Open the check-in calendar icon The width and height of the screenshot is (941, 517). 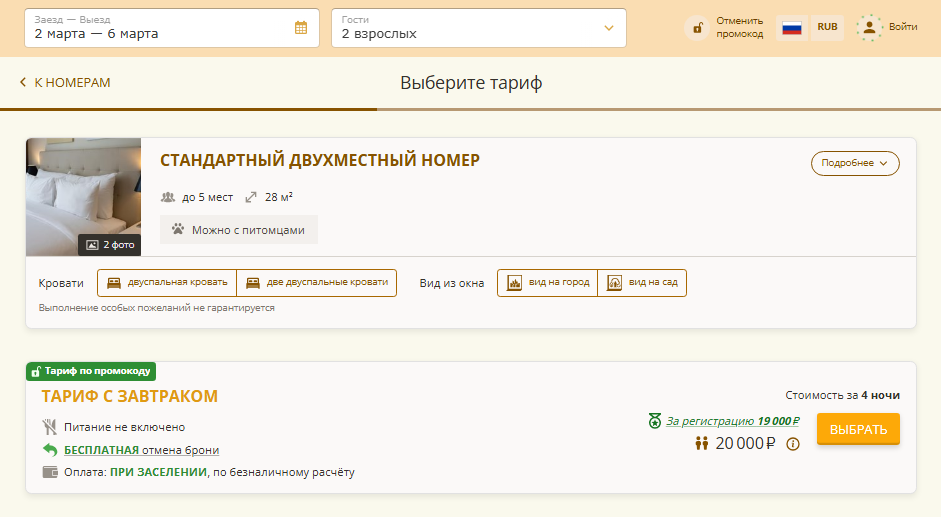(x=301, y=28)
